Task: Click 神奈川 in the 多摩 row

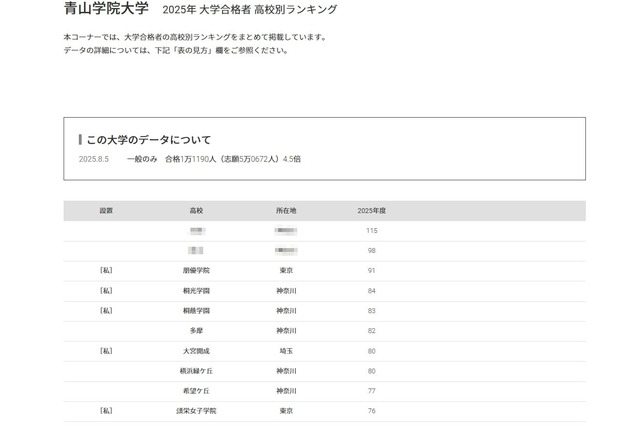Action: click(286, 331)
